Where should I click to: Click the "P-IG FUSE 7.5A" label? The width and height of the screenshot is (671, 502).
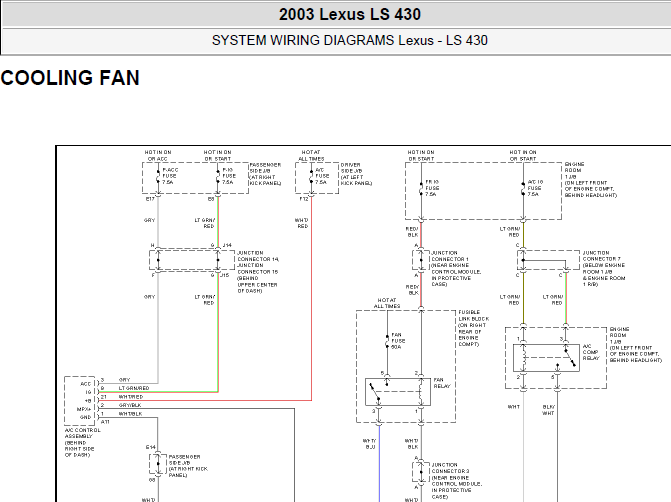pyautogui.click(x=229, y=176)
